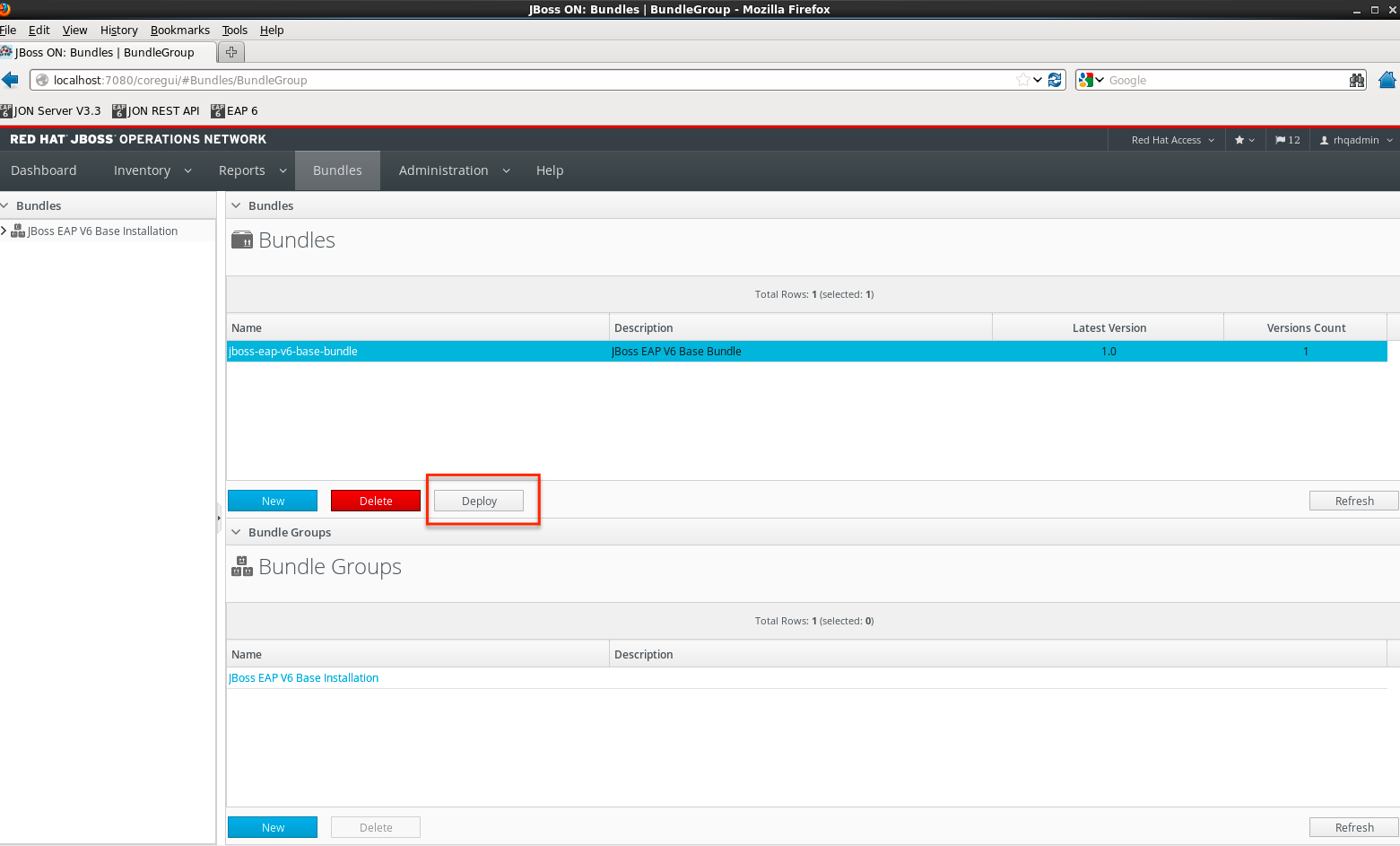The height and width of the screenshot is (846, 1400).
Task: Open the File menu
Action: tap(8, 30)
